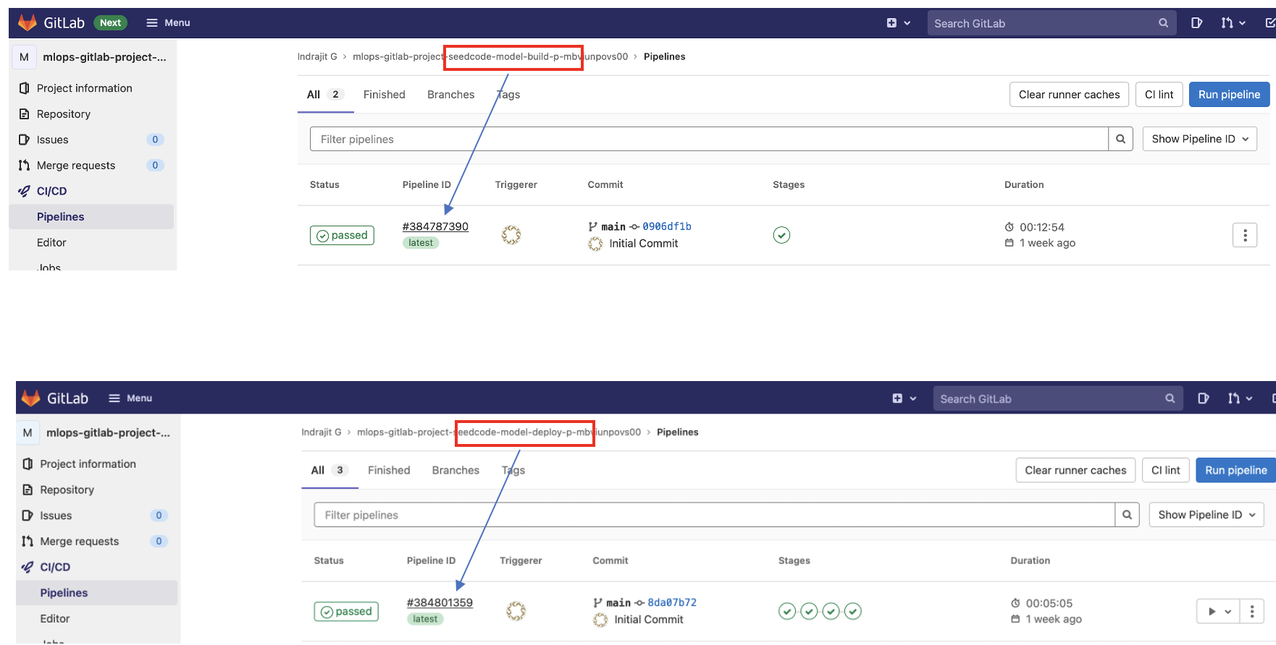This screenshot has width=1276, height=645.
Task: Open Project information in the bottom sidebar
Action: coord(87,464)
